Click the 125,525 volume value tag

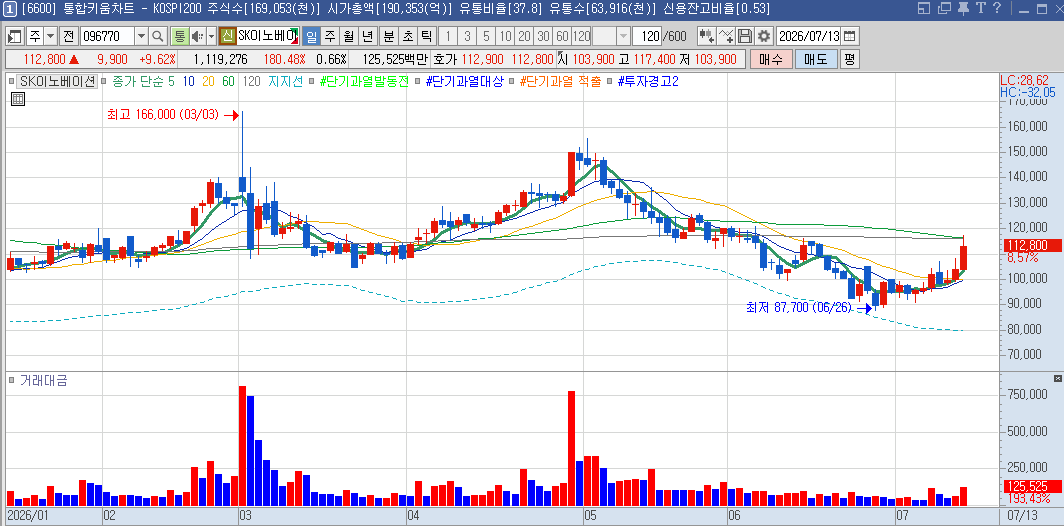1031,487
